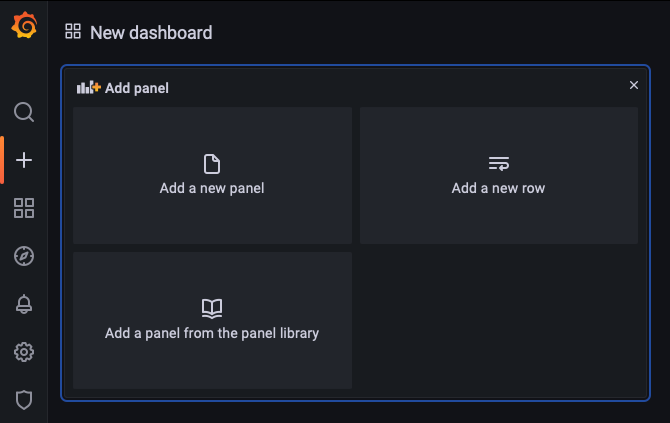The height and width of the screenshot is (423, 670).
Task: Select the 'Add a new panel' label
Action: pyautogui.click(x=212, y=188)
